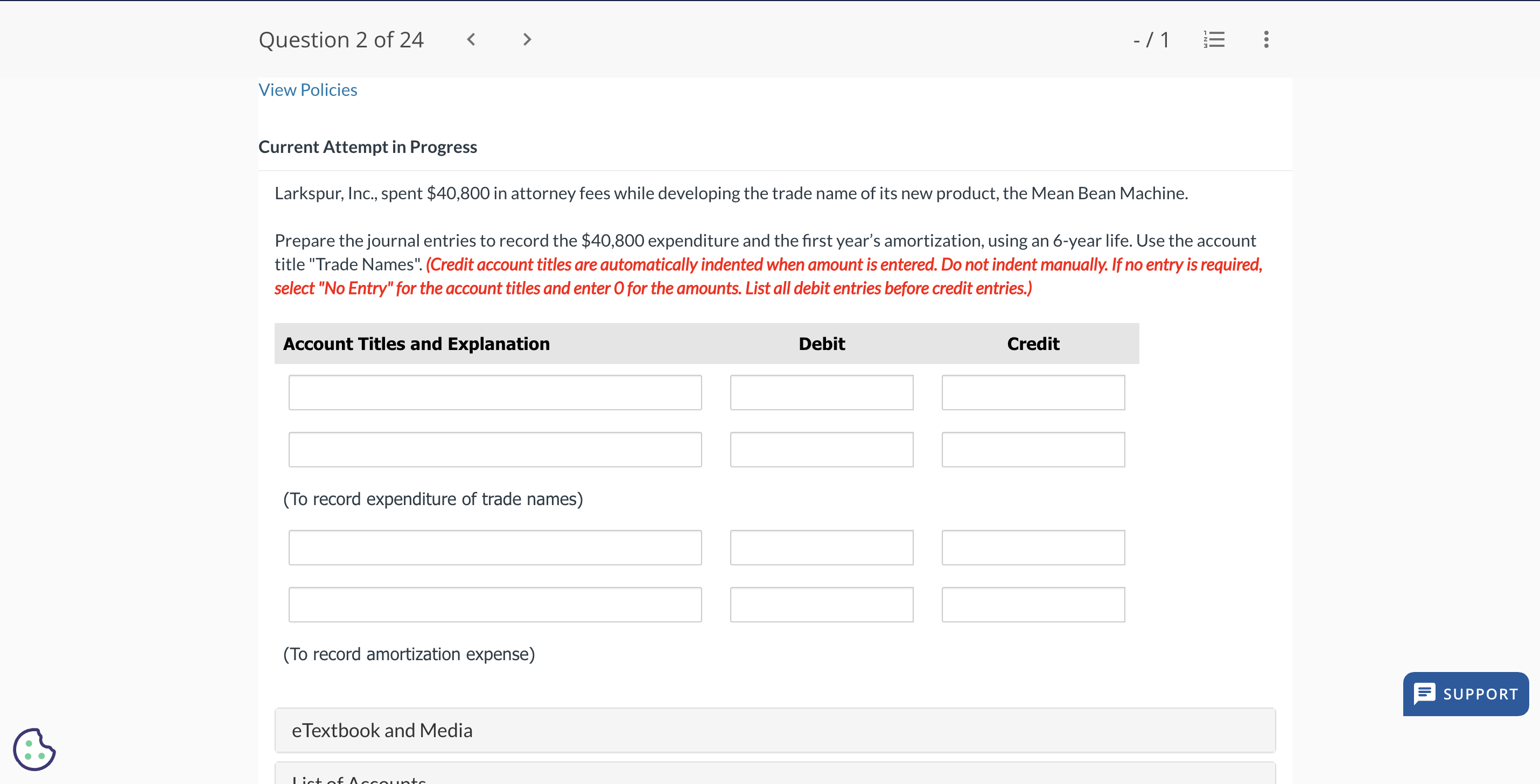Select first account title field for expenditure
The image size is (1540, 784).
[x=494, y=393]
